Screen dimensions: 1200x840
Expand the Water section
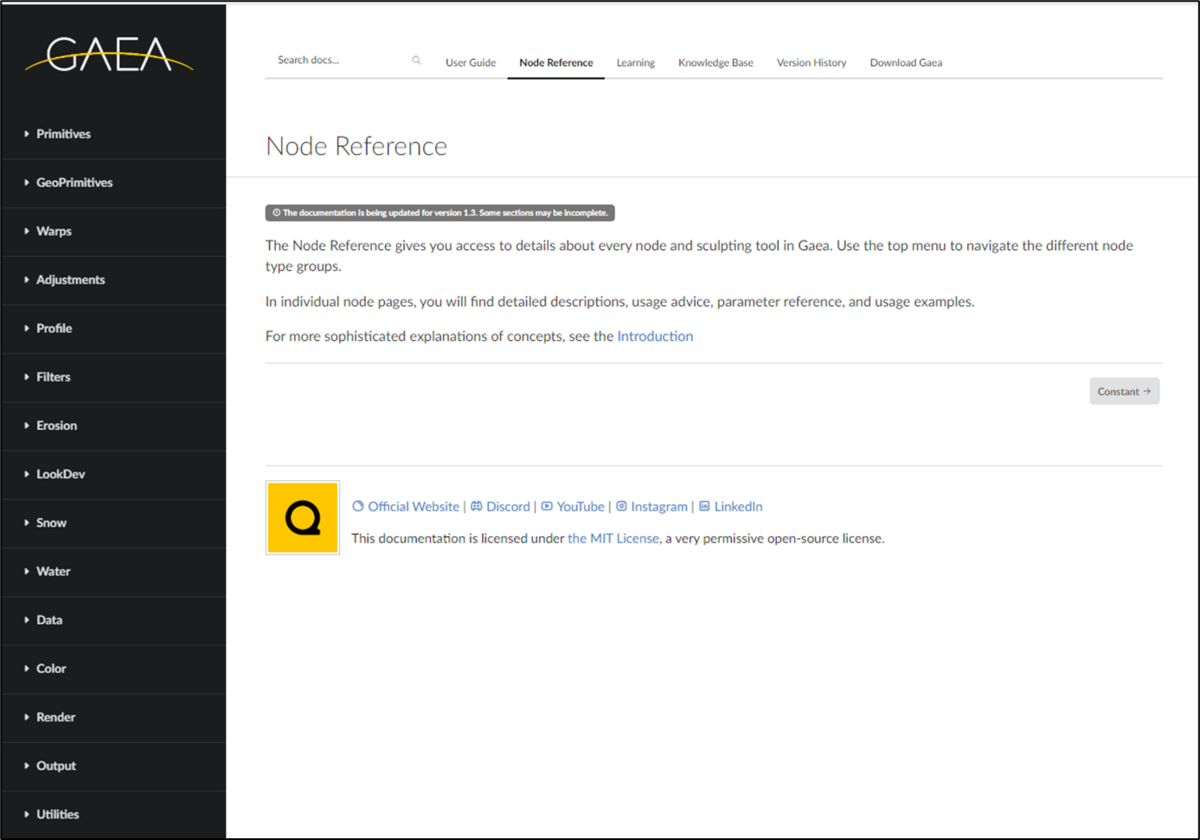click(x=113, y=571)
